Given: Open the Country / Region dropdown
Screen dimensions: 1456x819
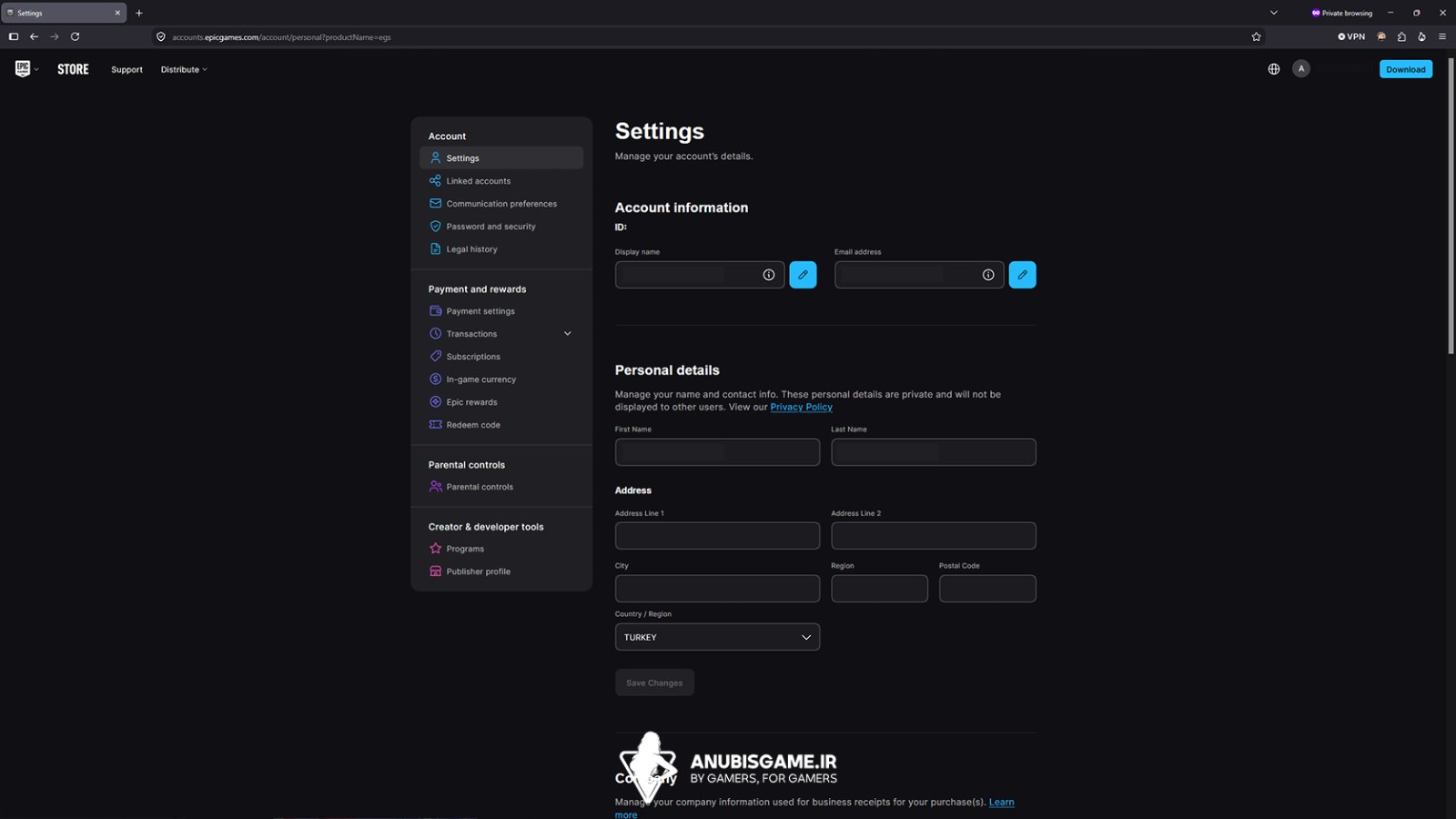Looking at the screenshot, I should [717, 637].
